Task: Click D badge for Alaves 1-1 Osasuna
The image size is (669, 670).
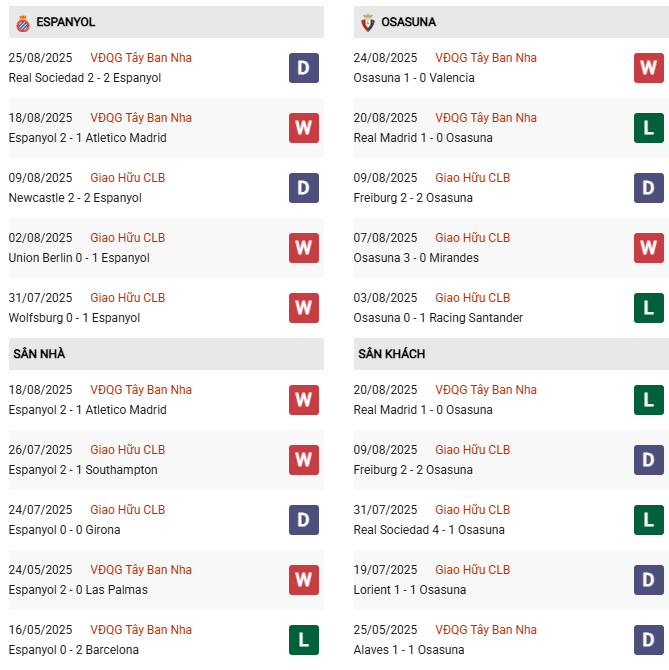Action: (649, 640)
